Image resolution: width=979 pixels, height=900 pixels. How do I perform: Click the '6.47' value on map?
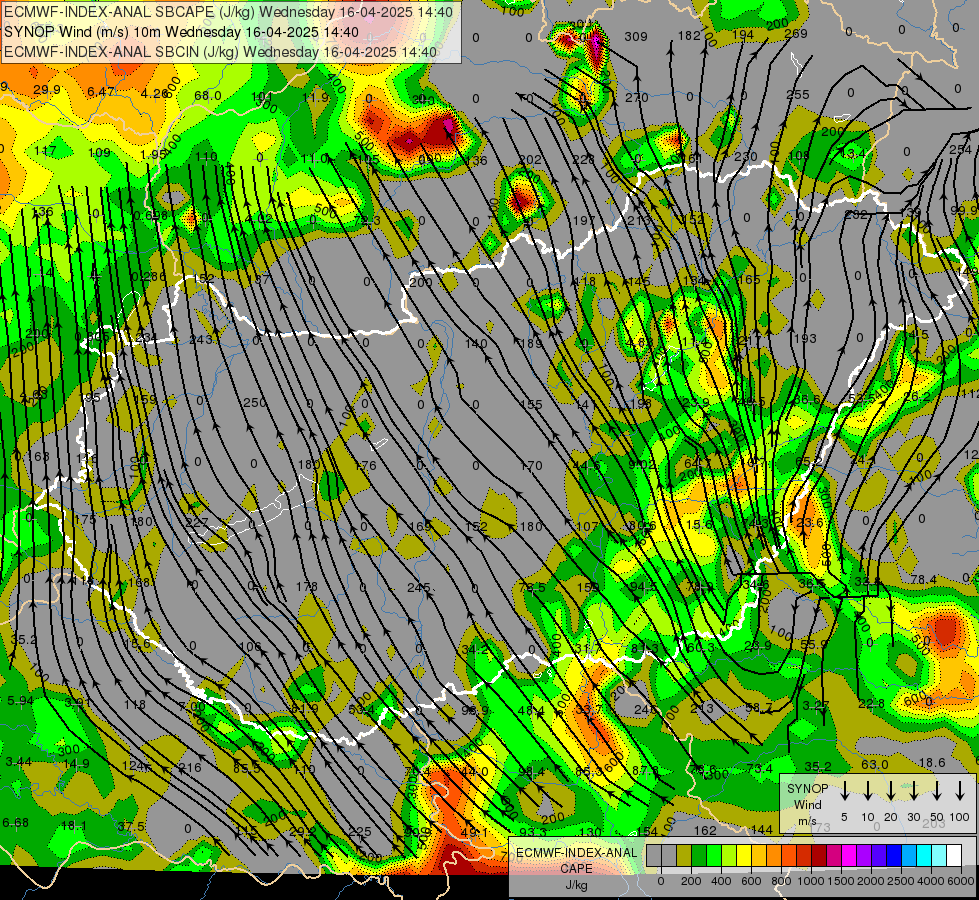click(101, 92)
